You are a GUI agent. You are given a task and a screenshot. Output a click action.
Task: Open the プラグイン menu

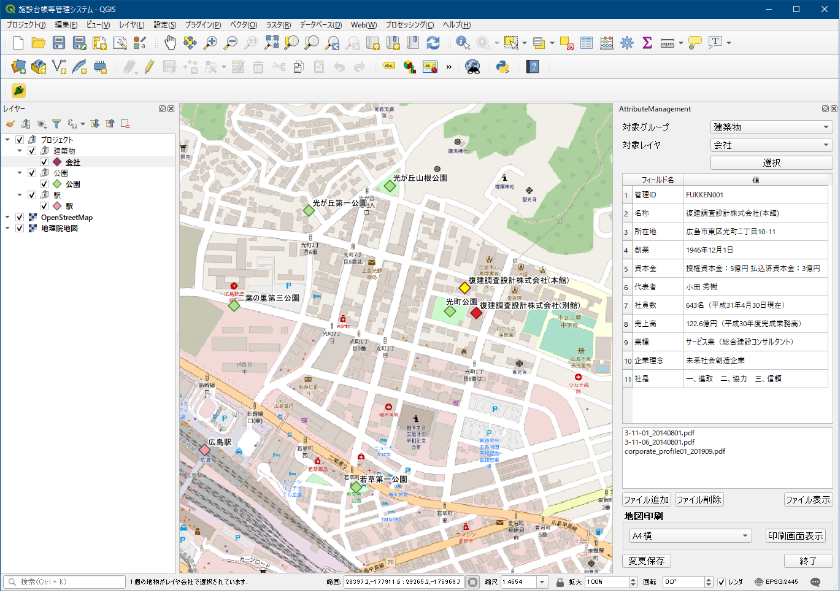(203, 25)
